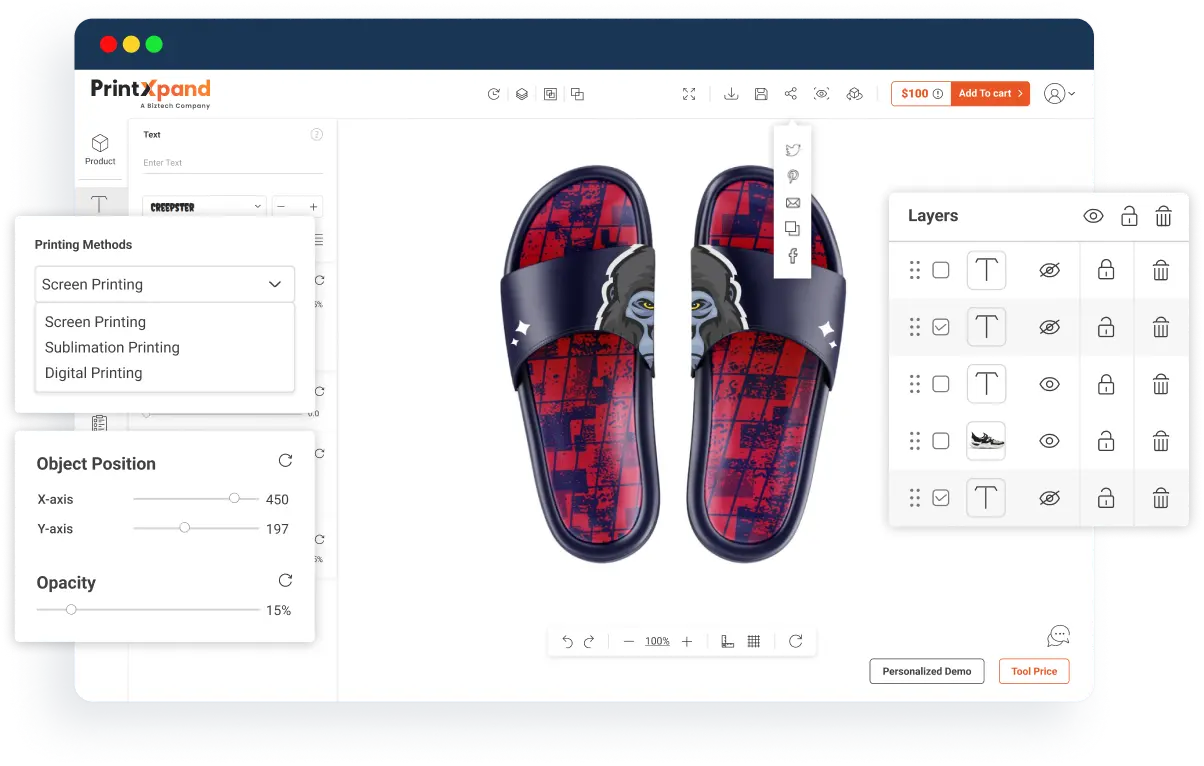
Task: Click the Tool Price button
Action: click(x=1034, y=671)
